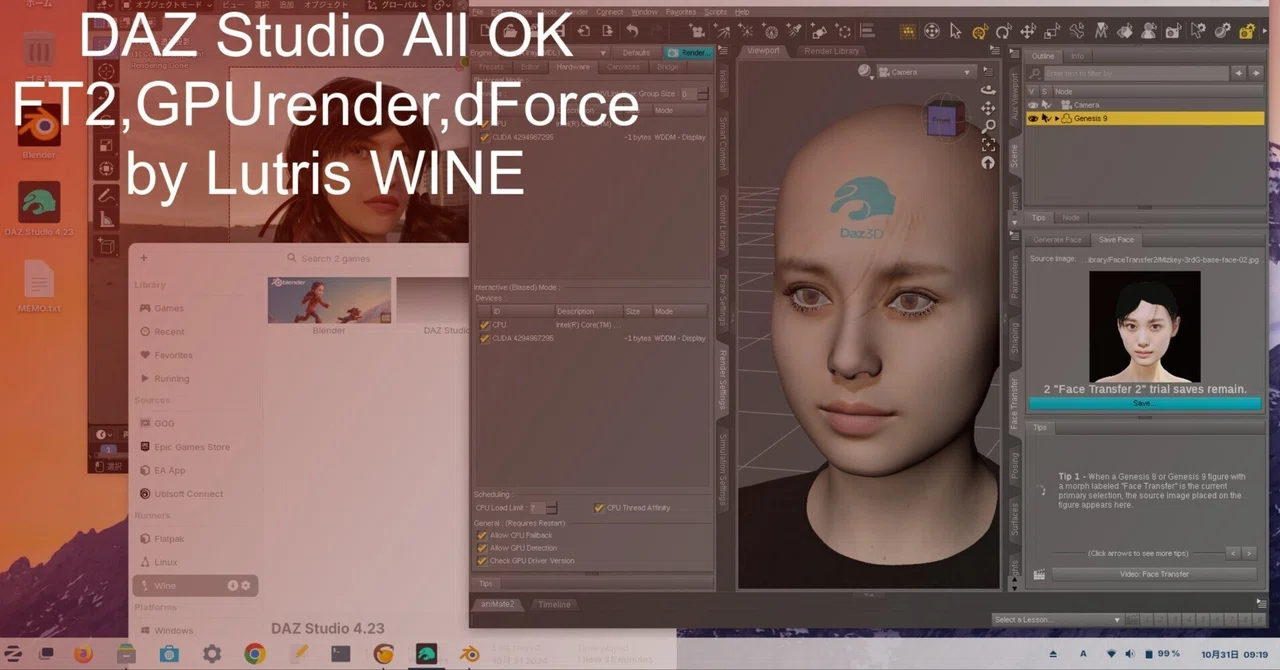This screenshot has height=670, width=1280.
Task: Open the MEMO.txt desktop file
Action: [x=39, y=285]
